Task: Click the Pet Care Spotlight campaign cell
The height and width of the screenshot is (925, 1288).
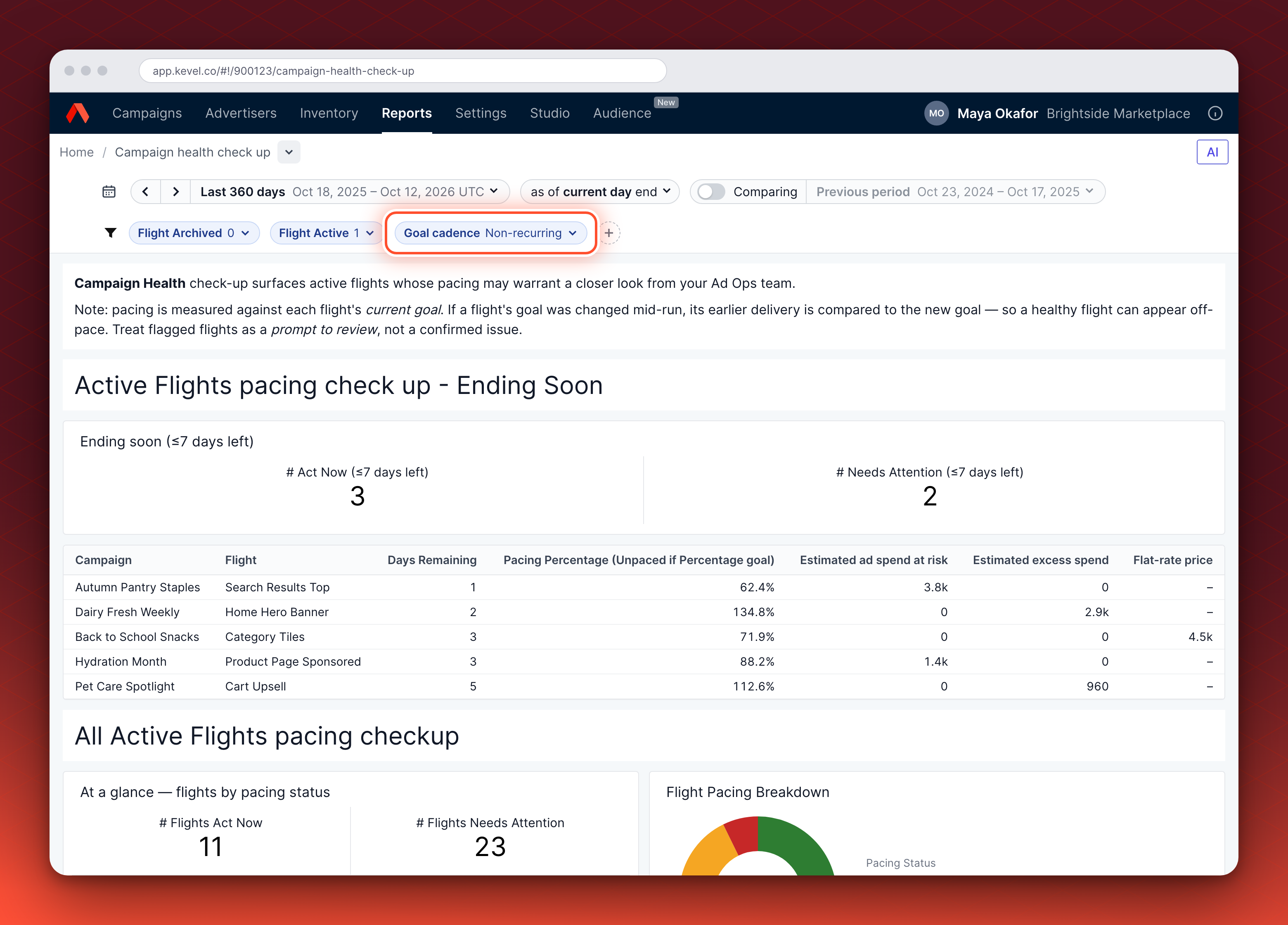Action: tap(124, 687)
